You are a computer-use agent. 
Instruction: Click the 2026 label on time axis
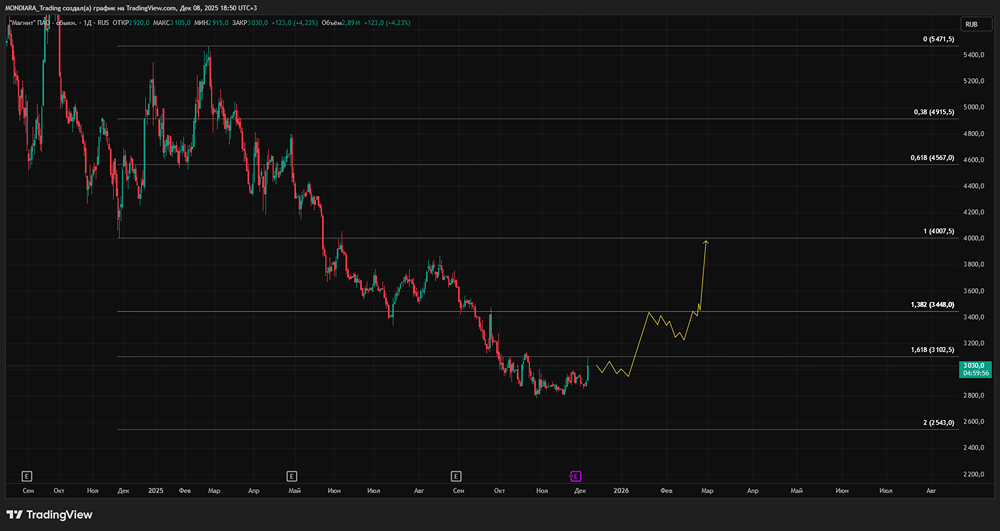621,491
